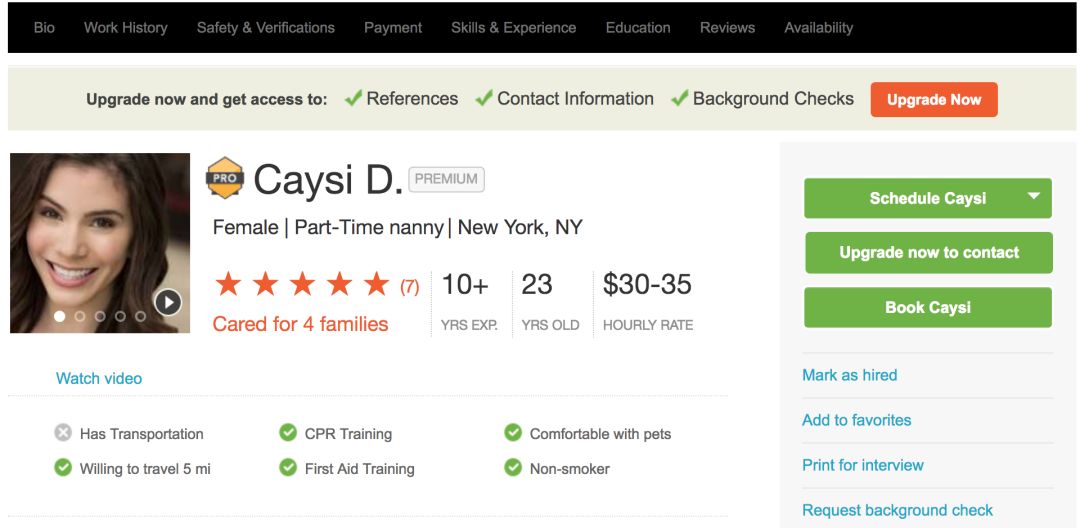The width and height of the screenshot is (1080, 528).
Task: Select the last photo carousel dot
Action: (140, 316)
